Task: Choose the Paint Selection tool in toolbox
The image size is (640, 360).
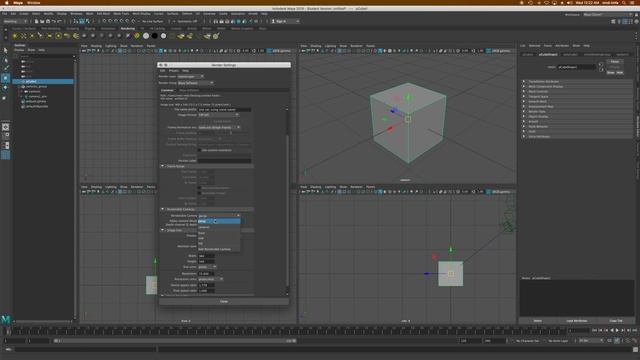Action: pyautogui.click(x=5, y=69)
